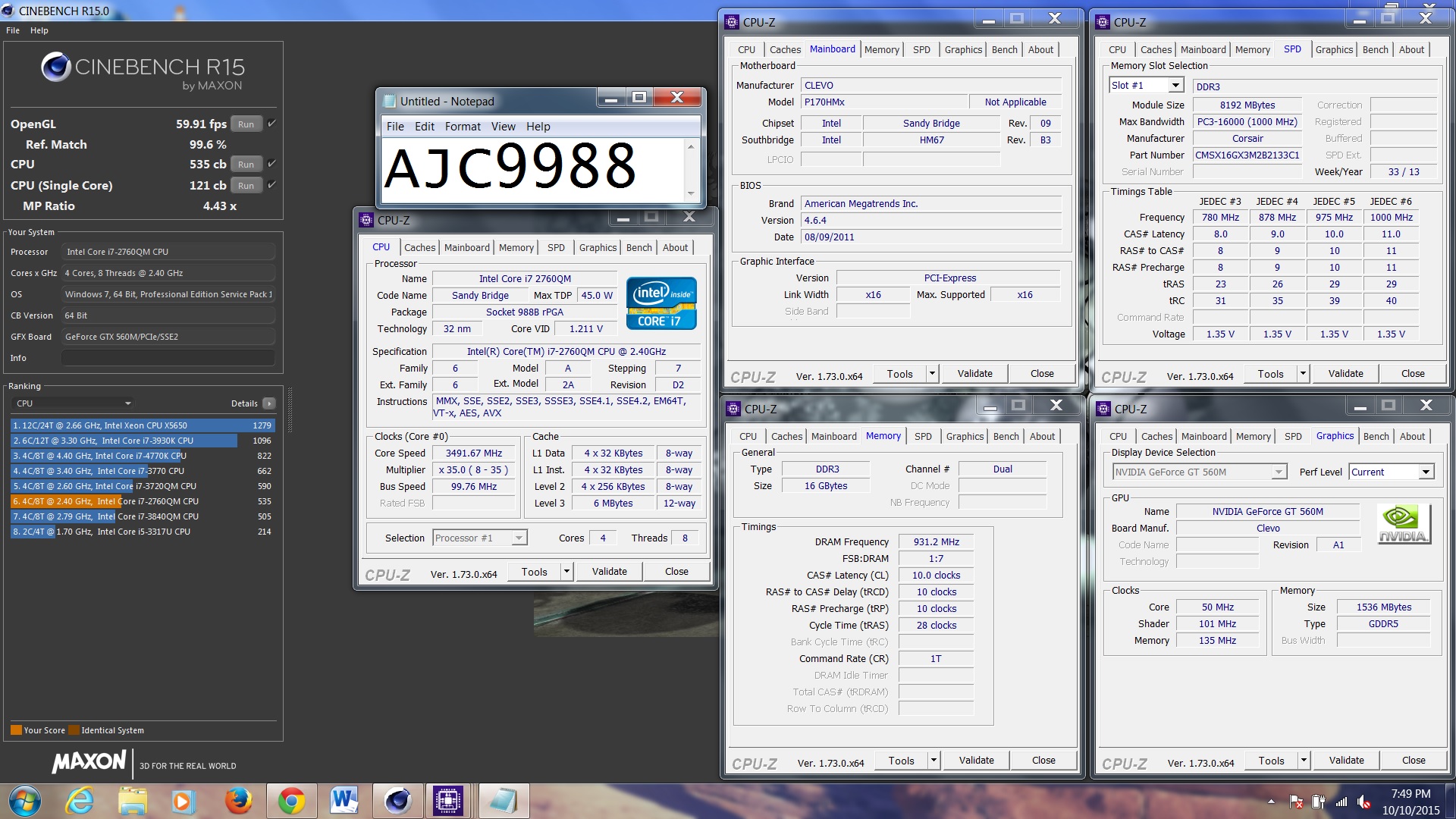Click CPU-Z title icon in Memory window
The width and height of the screenshot is (1456, 819).
tap(733, 409)
